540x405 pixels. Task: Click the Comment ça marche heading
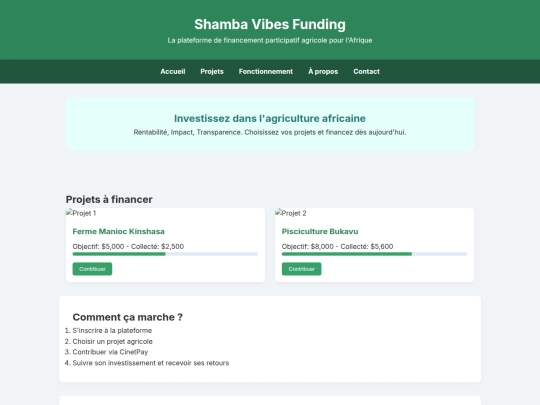pyautogui.click(x=127, y=317)
